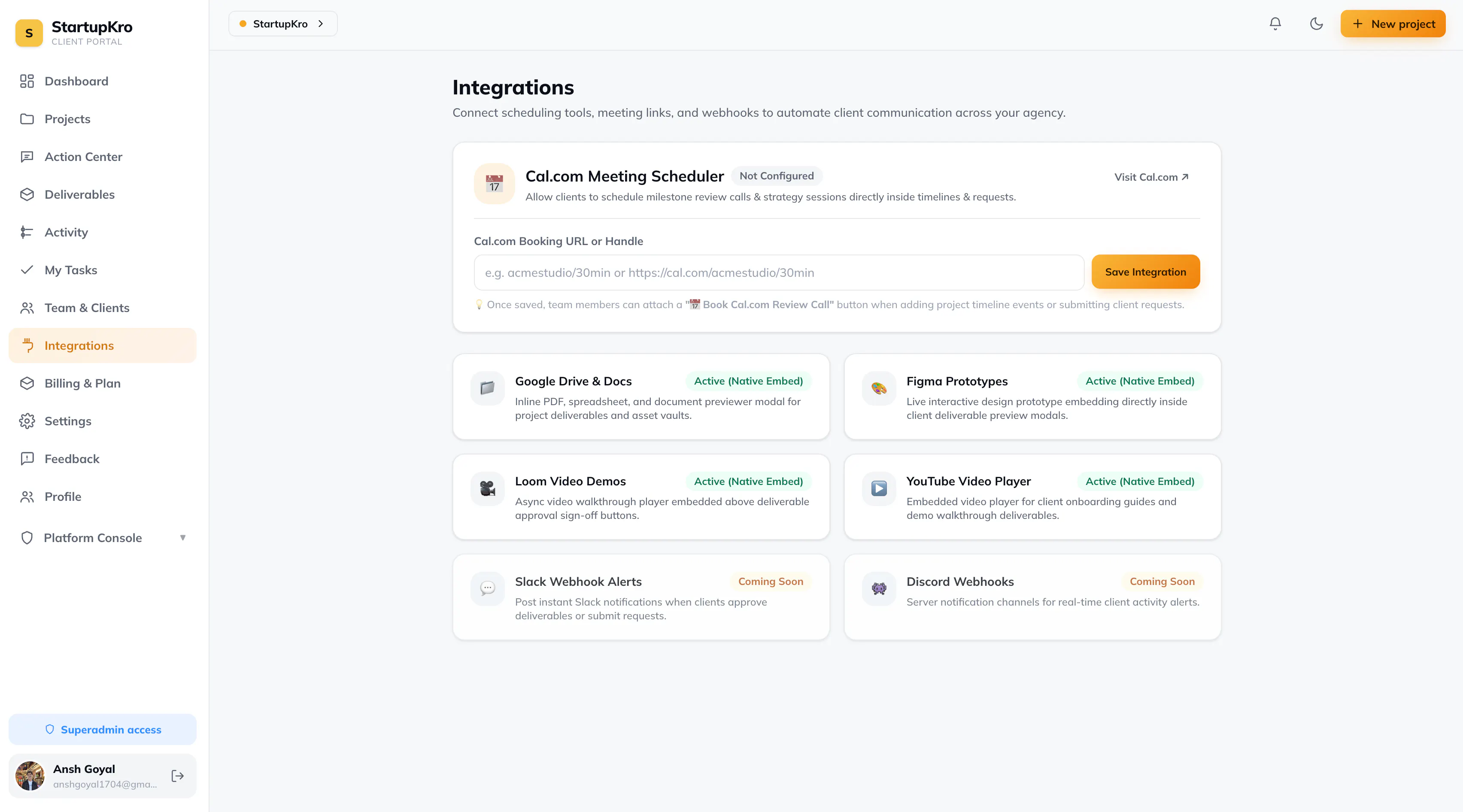Screen dimensions: 1463x812
Task: Click Save Integration button
Action: (1145, 272)
